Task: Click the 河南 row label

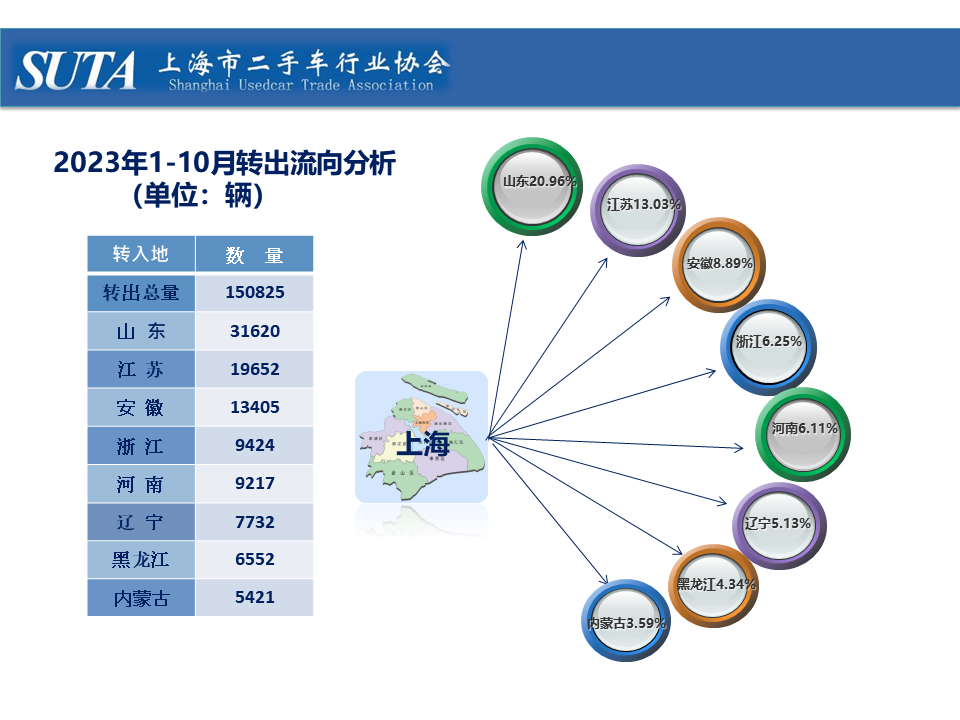Action: coord(141,484)
